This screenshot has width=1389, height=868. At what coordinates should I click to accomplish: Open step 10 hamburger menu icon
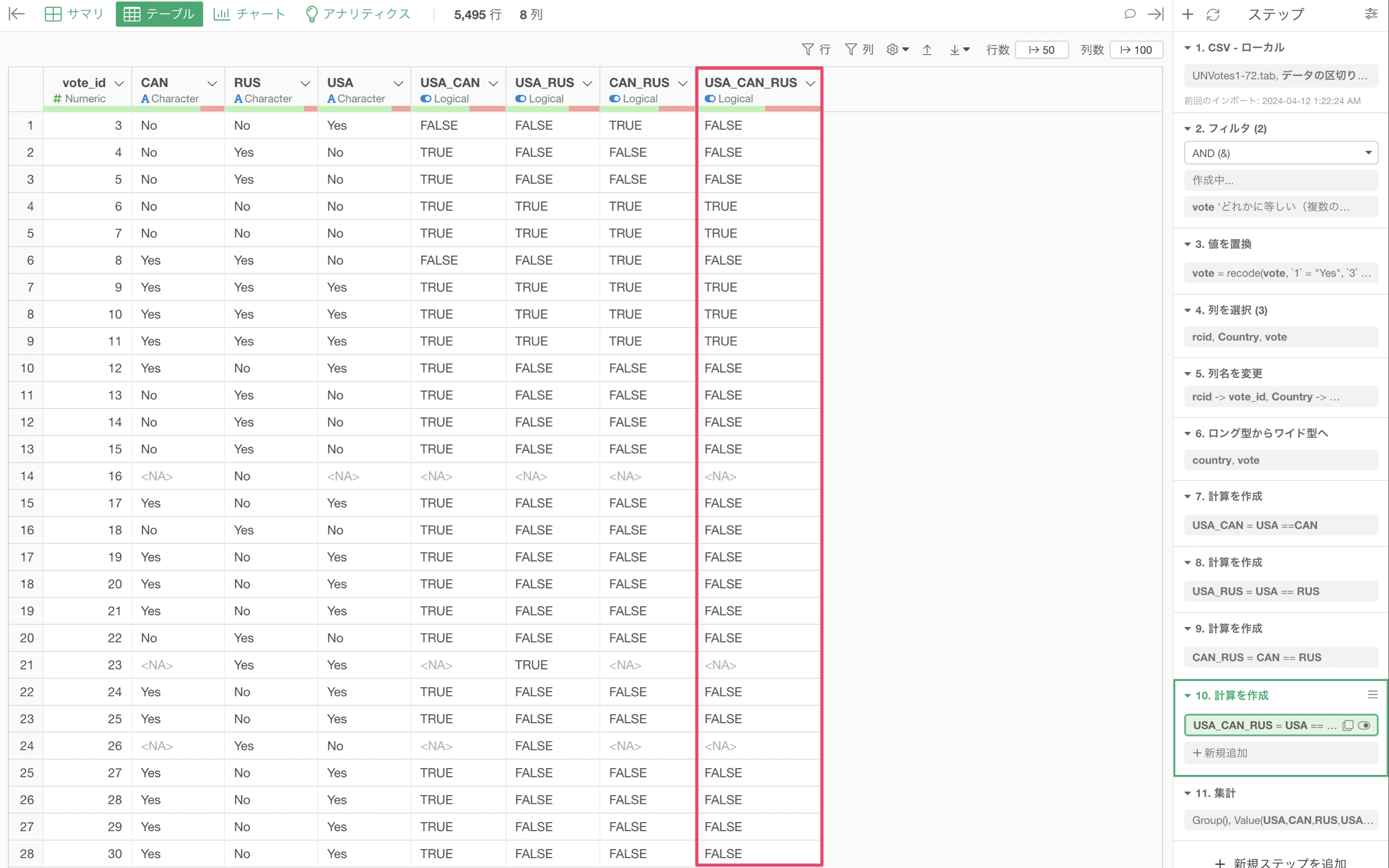click(1372, 695)
